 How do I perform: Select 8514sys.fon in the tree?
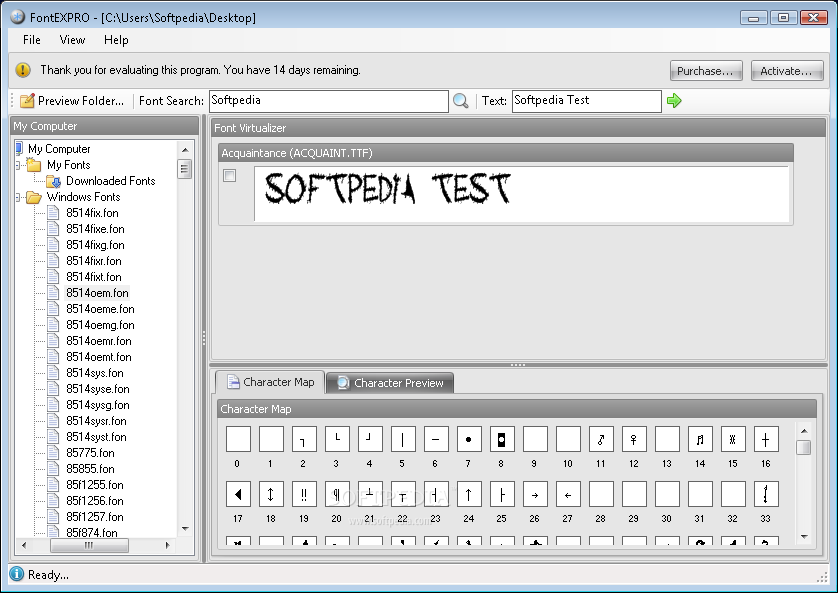point(95,373)
